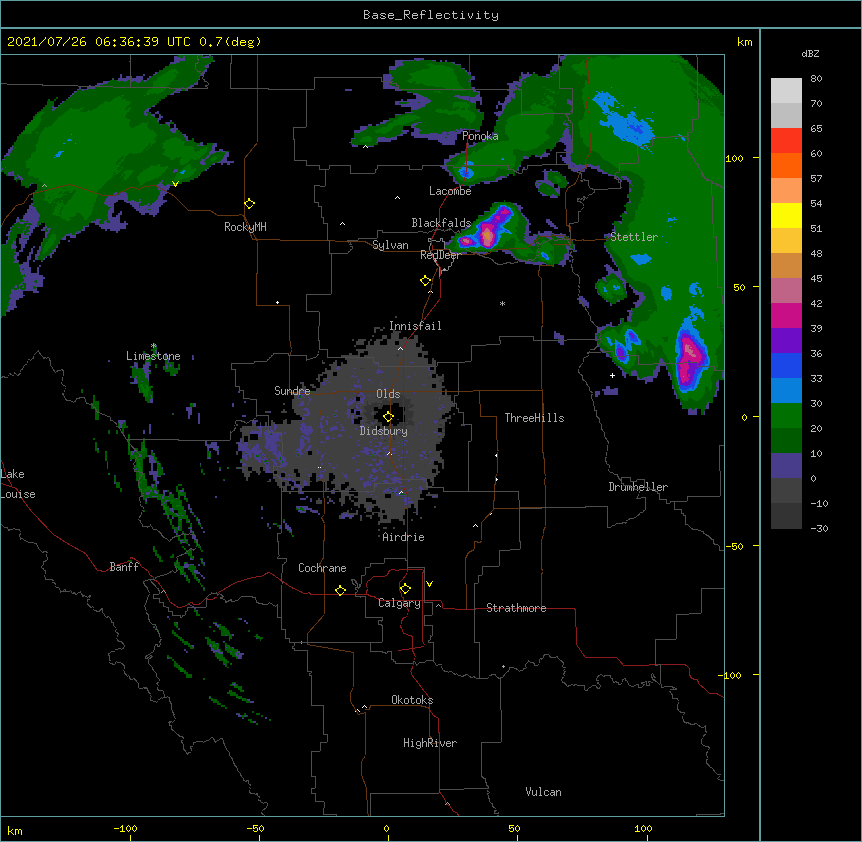Select the Olds label near radar center
The height and width of the screenshot is (842, 862).
pyautogui.click(x=388, y=394)
